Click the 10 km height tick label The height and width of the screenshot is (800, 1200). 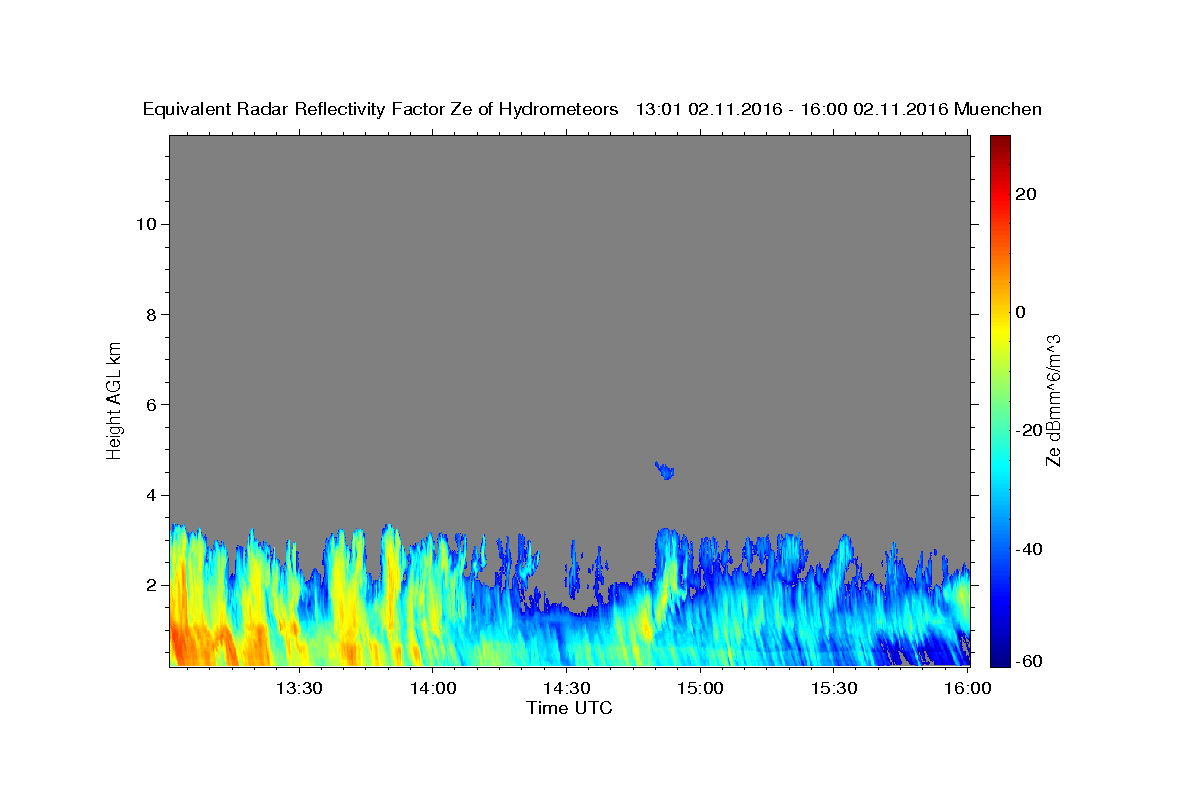[146, 224]
